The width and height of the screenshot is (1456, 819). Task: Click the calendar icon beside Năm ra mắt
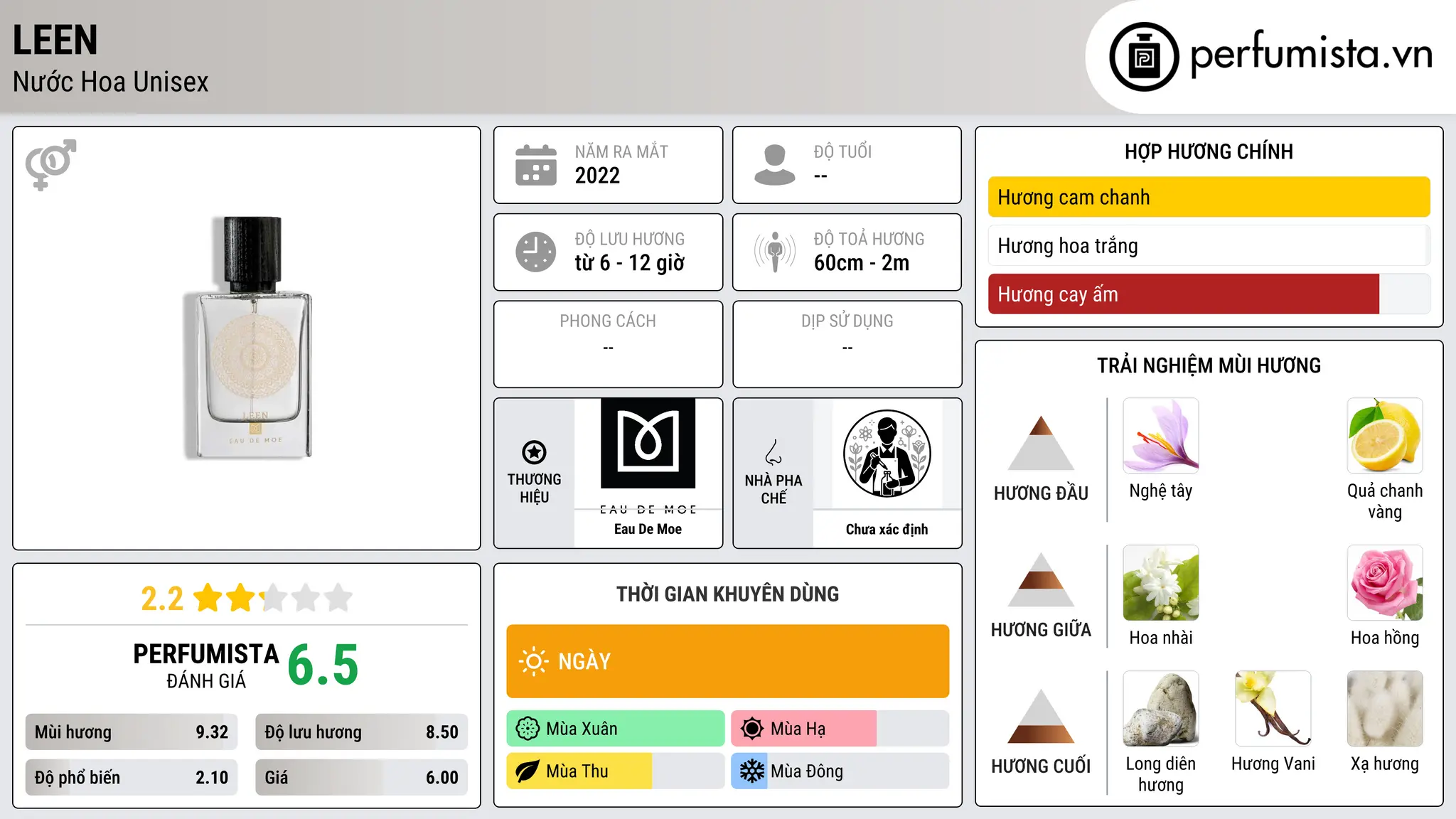536,165
